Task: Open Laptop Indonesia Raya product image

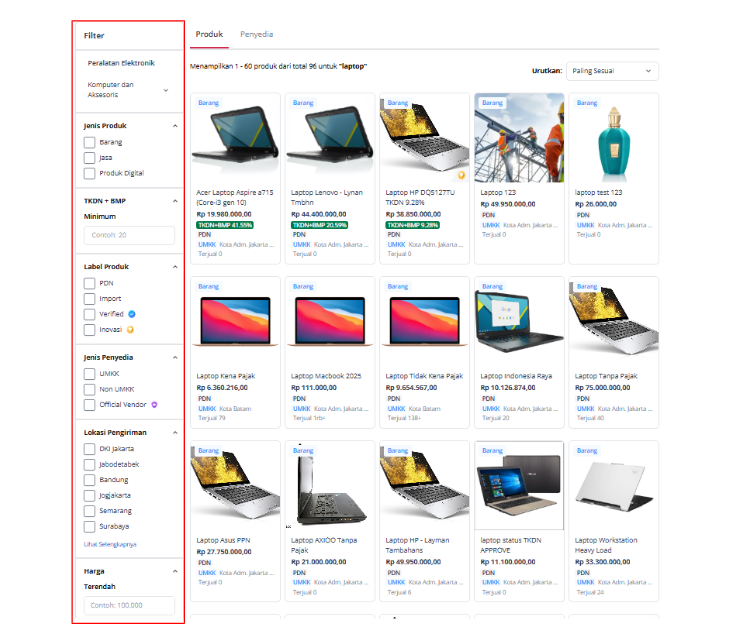Action: 519,321
